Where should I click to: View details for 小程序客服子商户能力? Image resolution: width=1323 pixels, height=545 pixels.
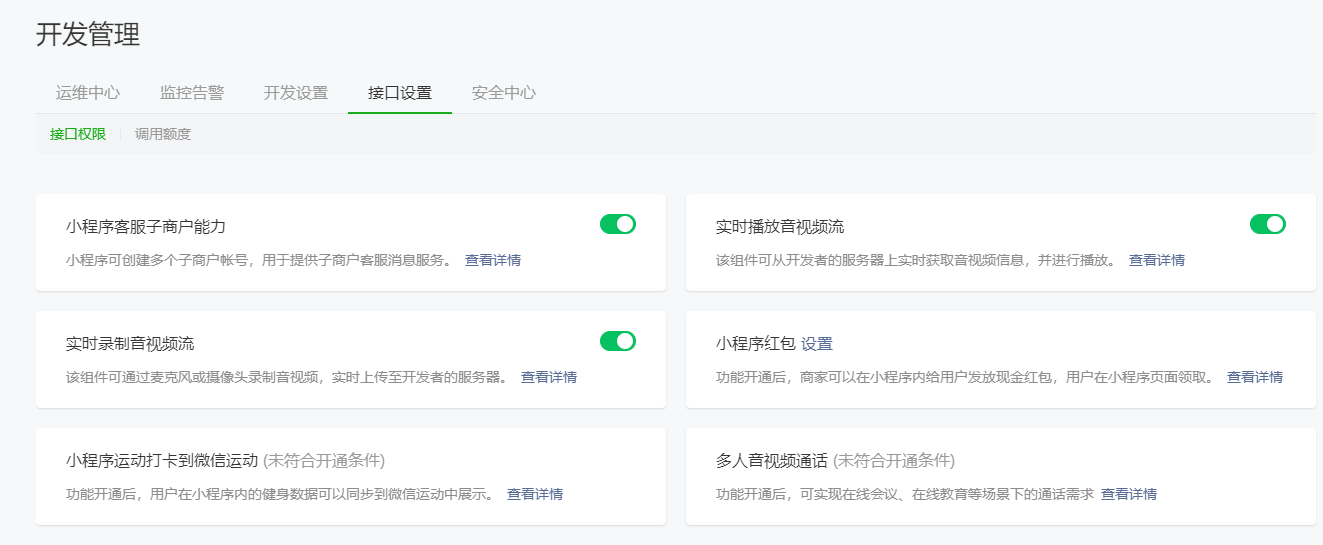(493, 260)
